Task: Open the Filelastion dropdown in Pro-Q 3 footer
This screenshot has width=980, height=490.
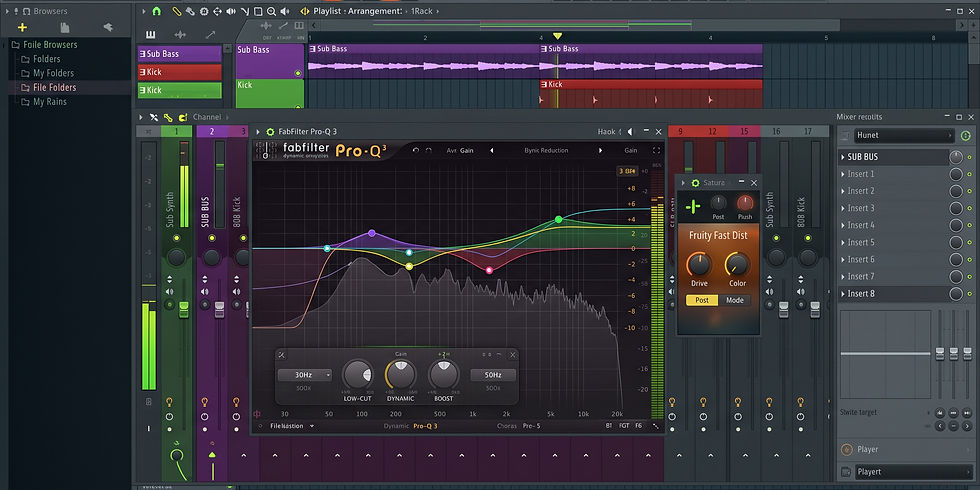Action: click(x=292, y=426)
